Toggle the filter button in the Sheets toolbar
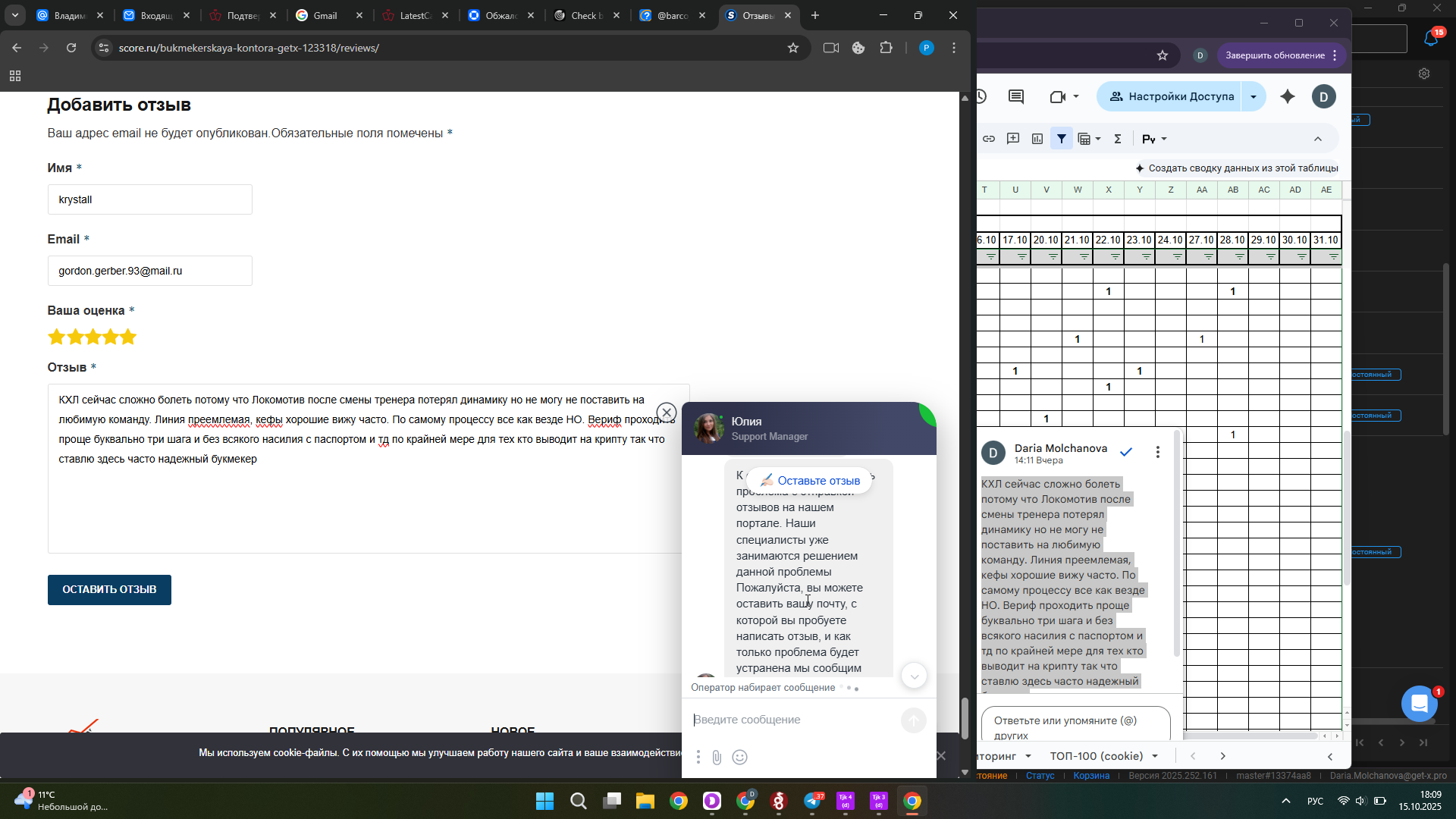This screenshot has width=1456, height=819. click(x=1062, y=139)
